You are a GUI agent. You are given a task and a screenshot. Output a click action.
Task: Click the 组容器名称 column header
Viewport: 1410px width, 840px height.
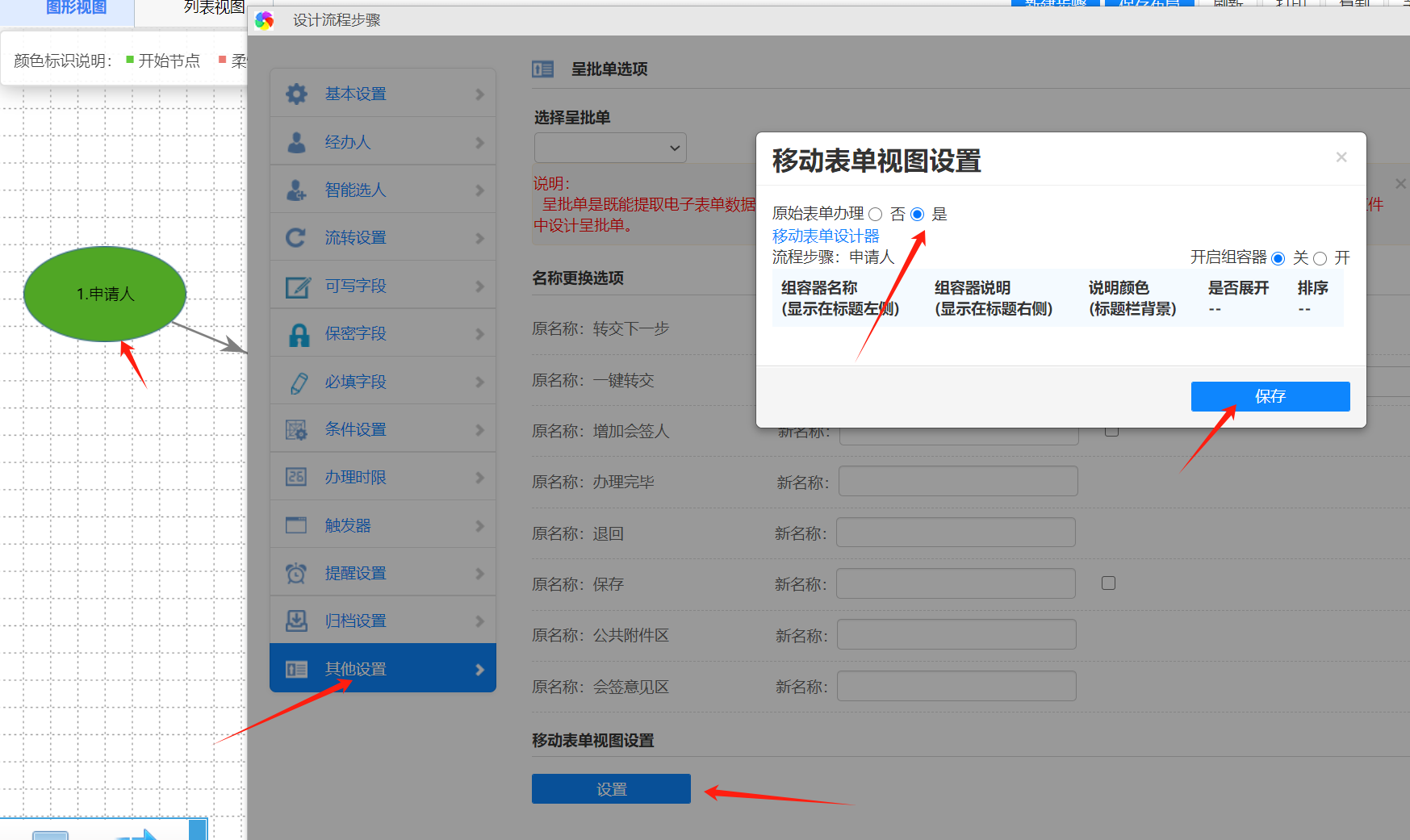819,288
